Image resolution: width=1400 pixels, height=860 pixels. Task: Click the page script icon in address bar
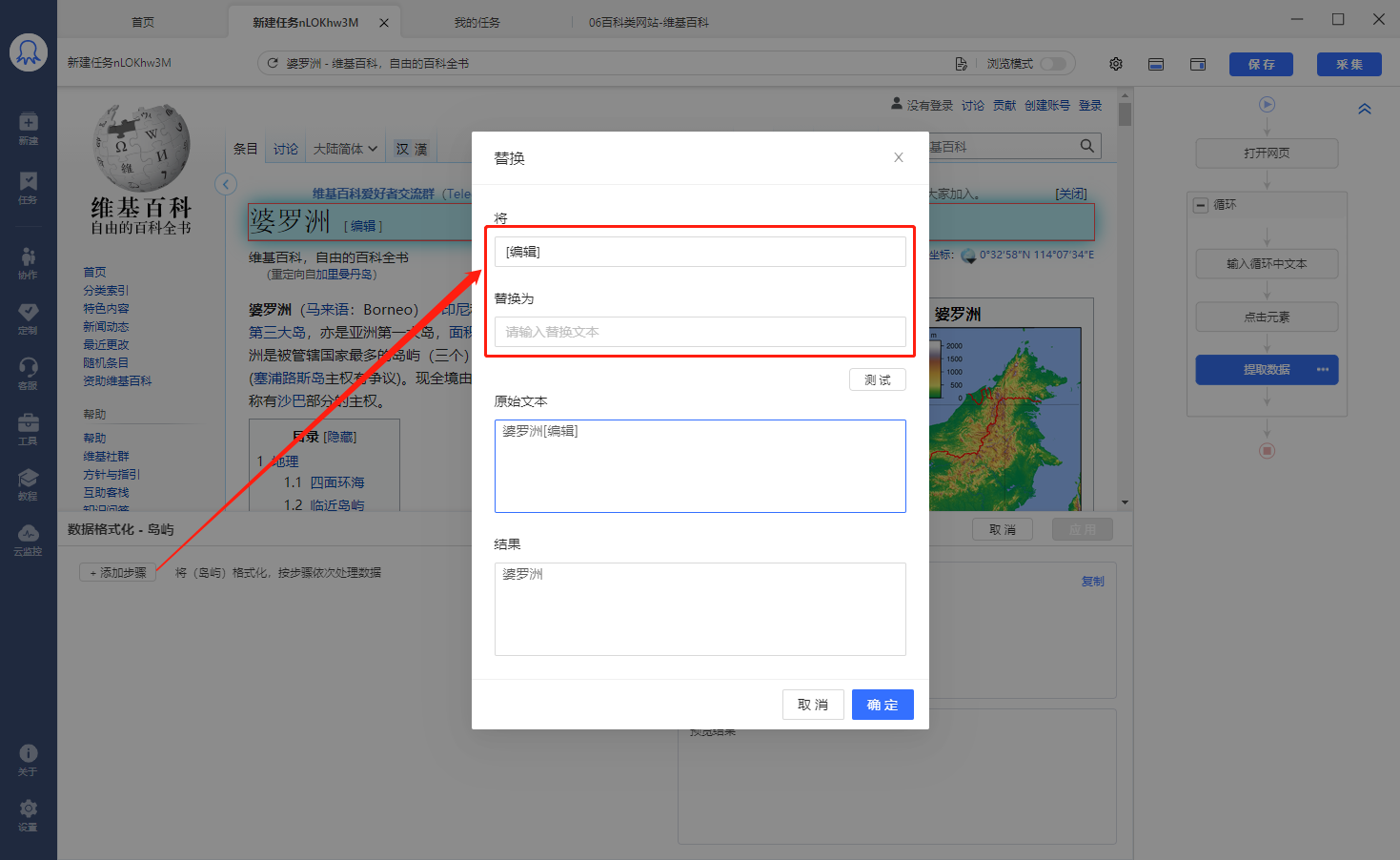pyautogui.click(x=961, y=64)
